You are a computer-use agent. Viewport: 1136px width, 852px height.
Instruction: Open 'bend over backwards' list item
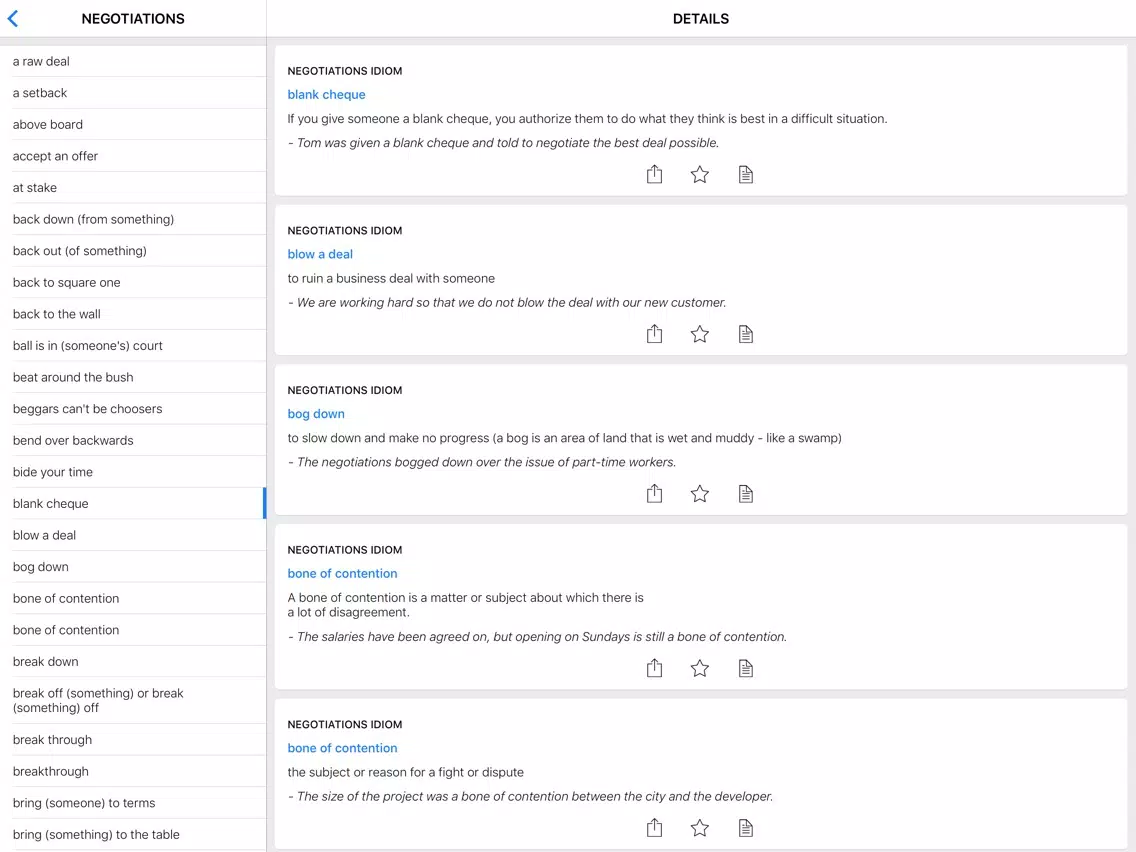133,440
